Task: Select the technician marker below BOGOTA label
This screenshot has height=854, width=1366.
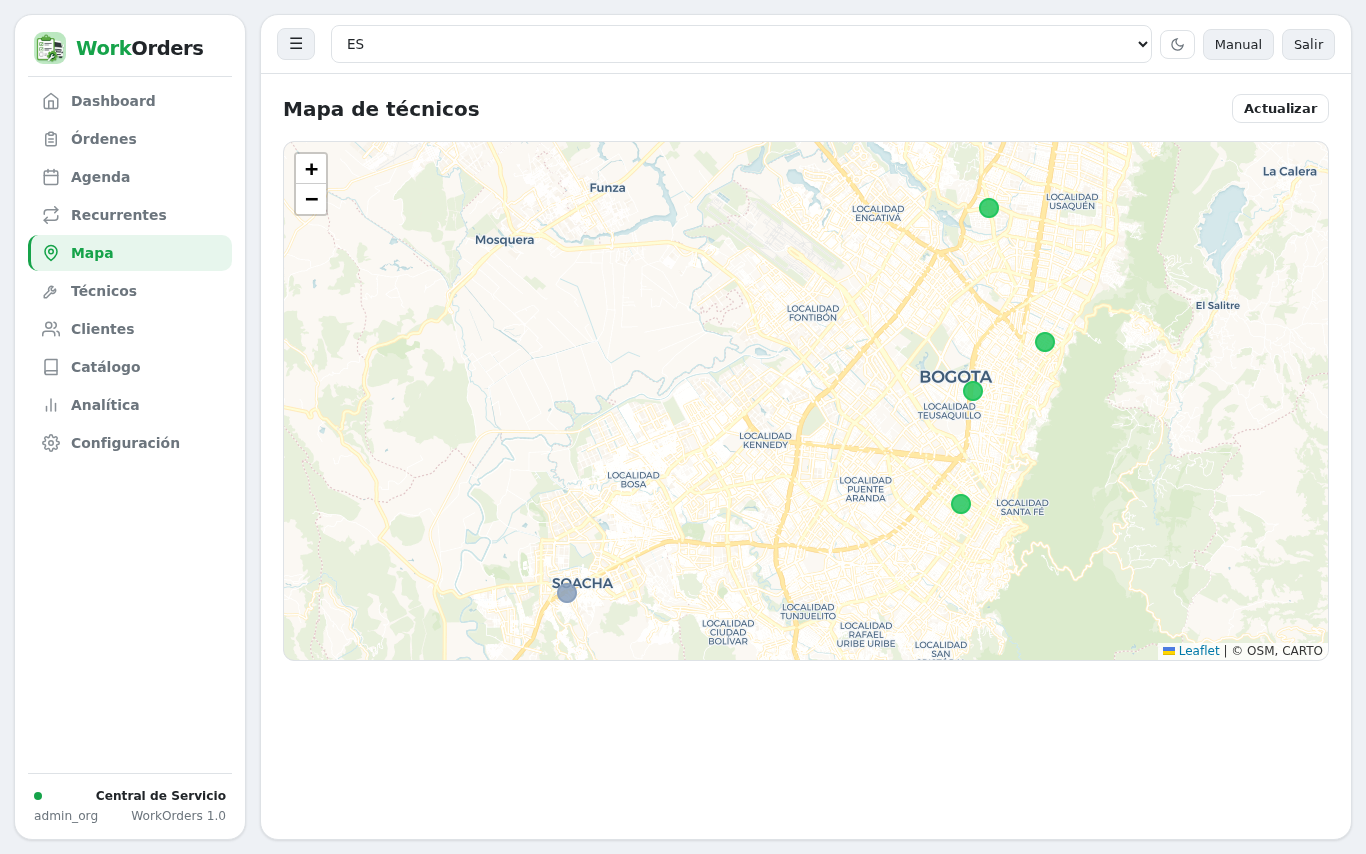Action: coord(973,391)
